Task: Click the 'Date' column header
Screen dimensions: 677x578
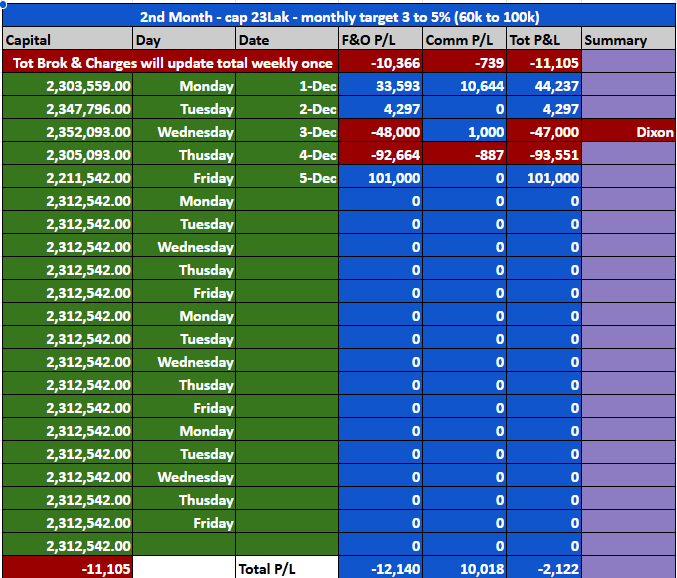Action: click(287, 40)
